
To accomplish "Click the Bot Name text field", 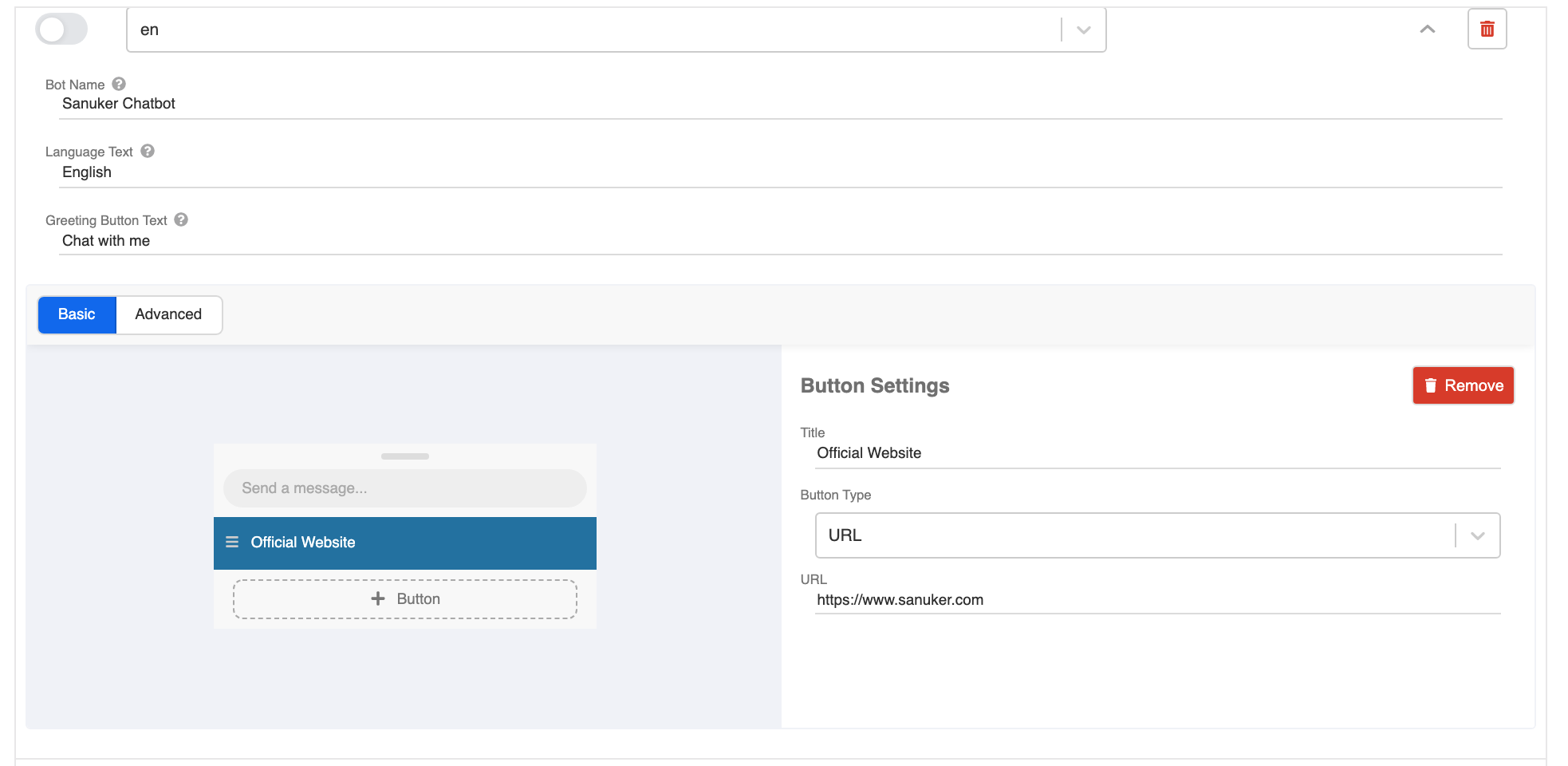I will (780, 104).
